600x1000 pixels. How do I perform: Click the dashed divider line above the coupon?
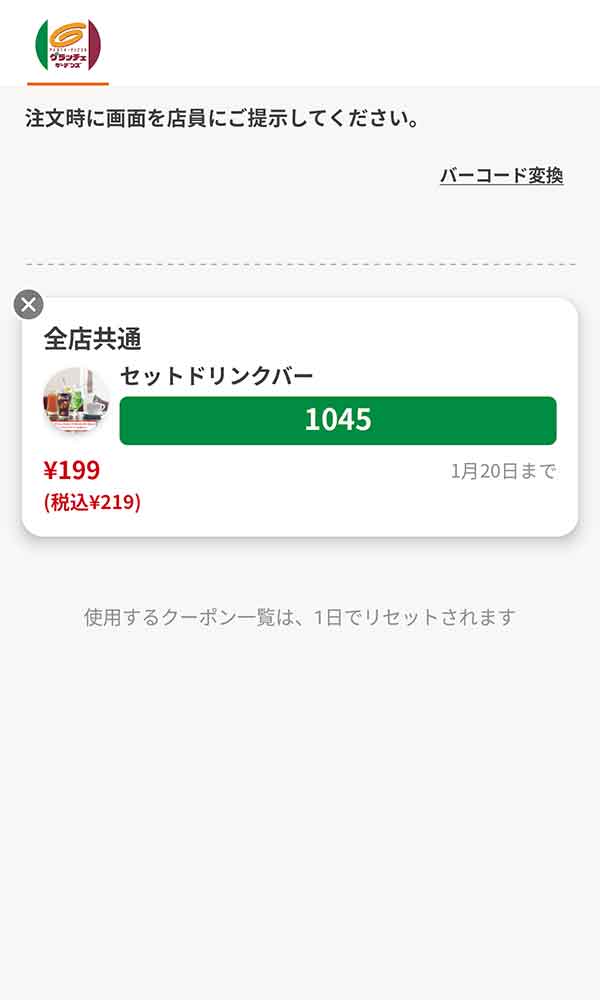click(x=300, y=261)
